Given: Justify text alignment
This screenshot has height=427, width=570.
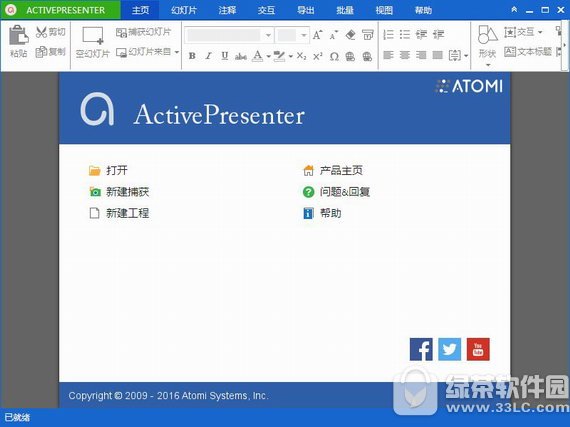Looking at the screenshot, I should 438,55.
